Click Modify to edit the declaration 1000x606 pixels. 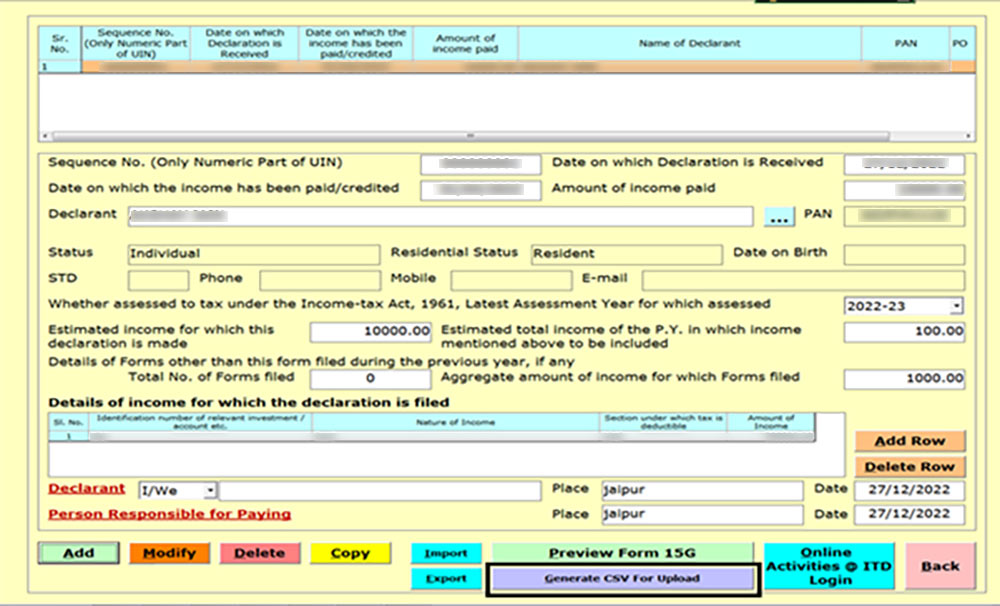170,553
